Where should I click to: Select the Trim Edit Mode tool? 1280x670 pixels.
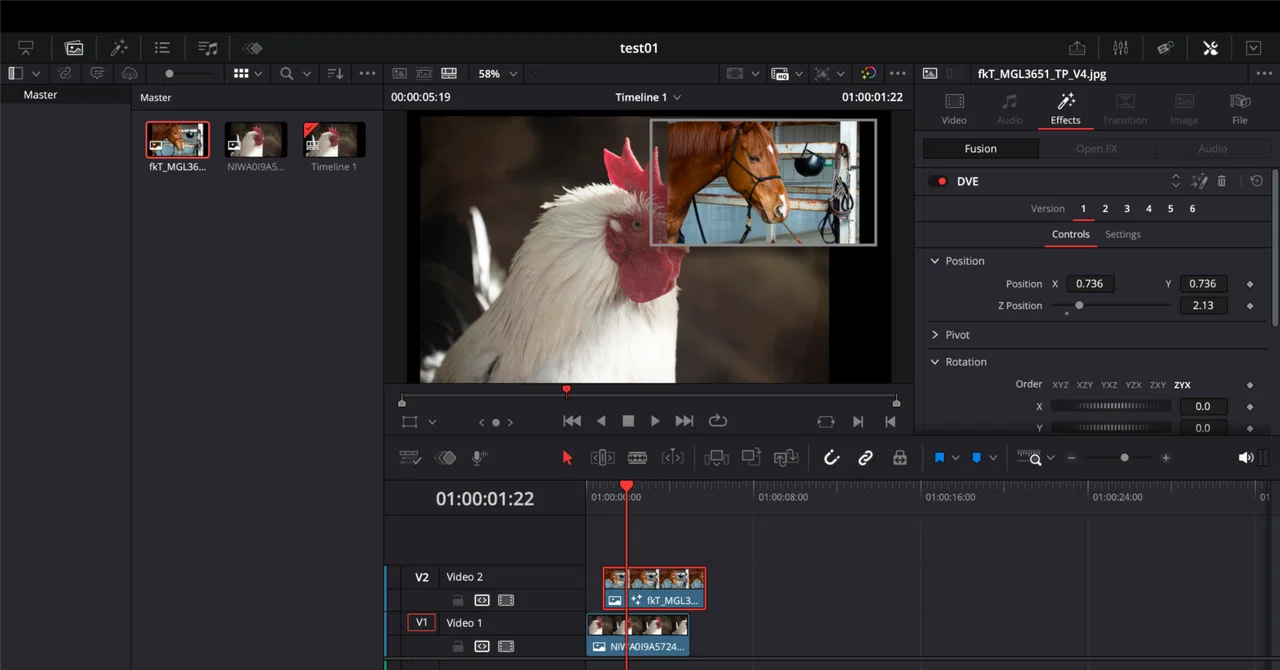[602, 458]
